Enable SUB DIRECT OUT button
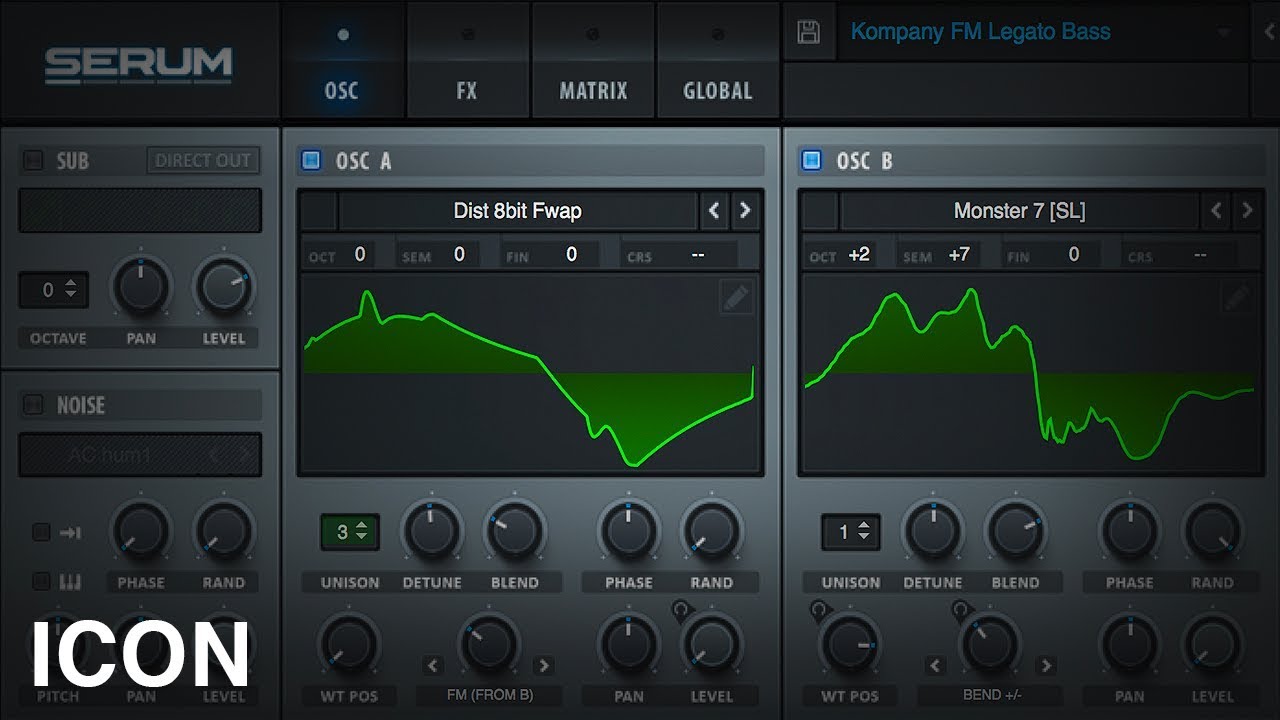Image resolution: width=1280 pixels, height=720 pixels. [203, 160]
